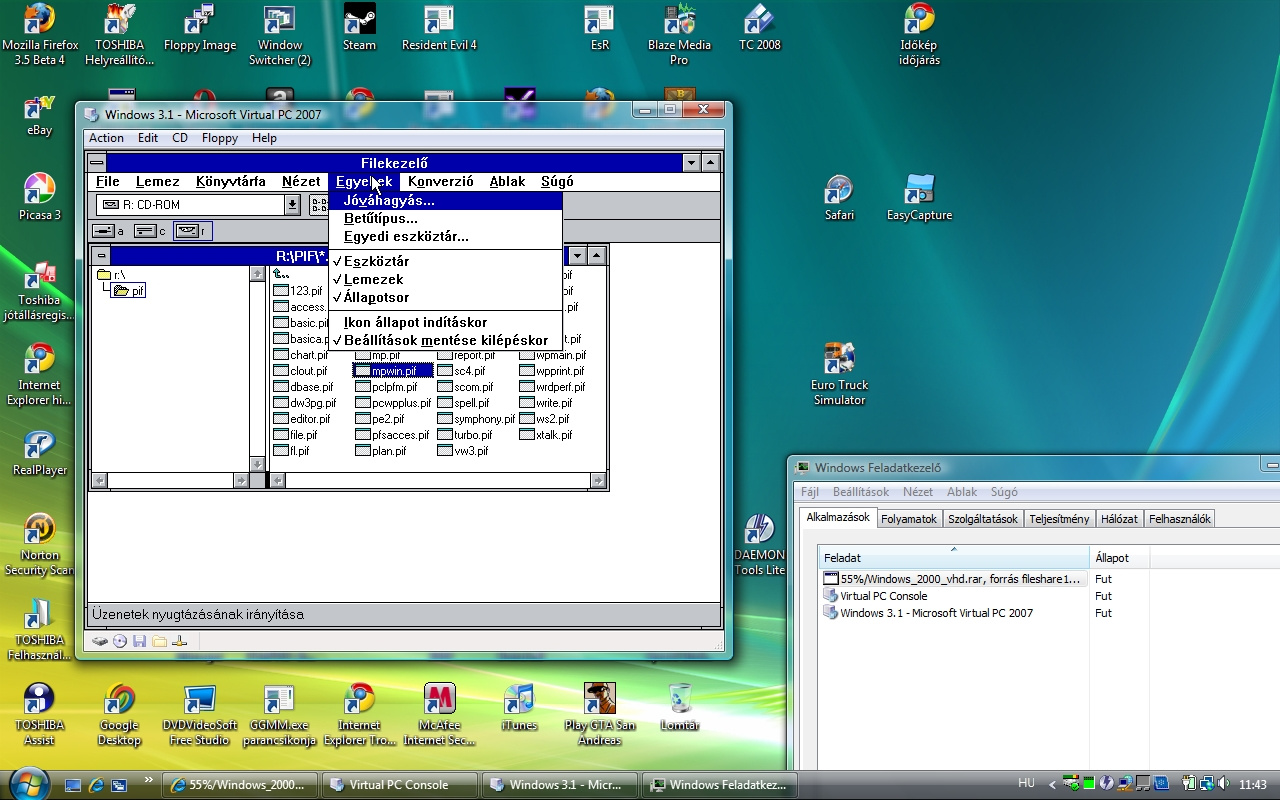
Task: Launch Euro Truck Simulator shortcut
Action: coord(839,375)
